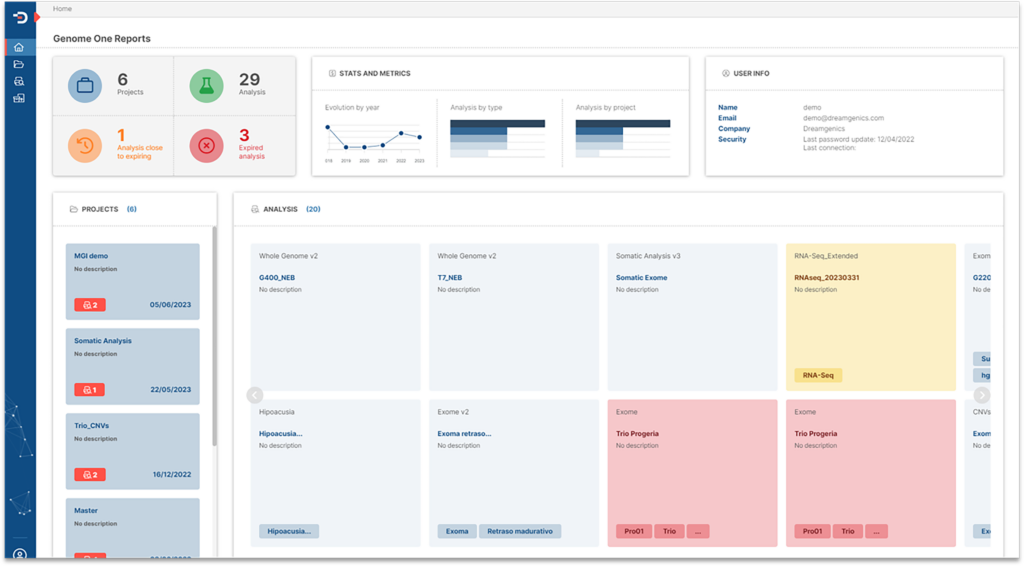Image resolution: width=1024 pixels, height=566 pixels.
Task: Click the Home breadcrumb
Action: (62, 8)
